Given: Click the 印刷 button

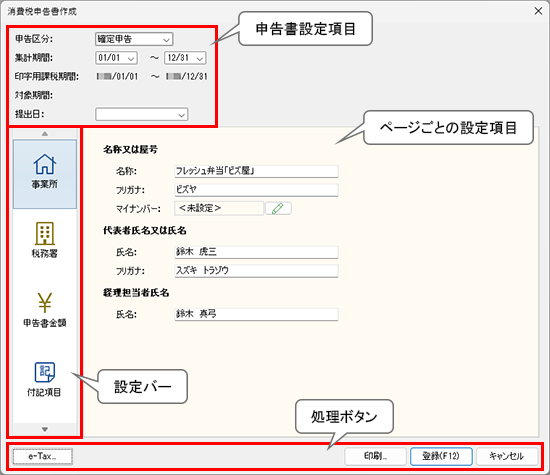Looking at the screenshot, I should pyautogui.click(x=375, y=456).
